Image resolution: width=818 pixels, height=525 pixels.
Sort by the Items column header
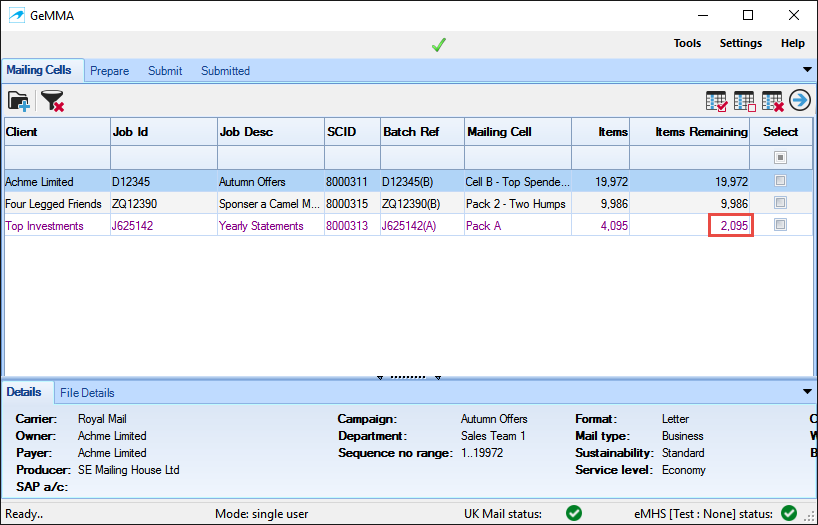coord(600,132)
